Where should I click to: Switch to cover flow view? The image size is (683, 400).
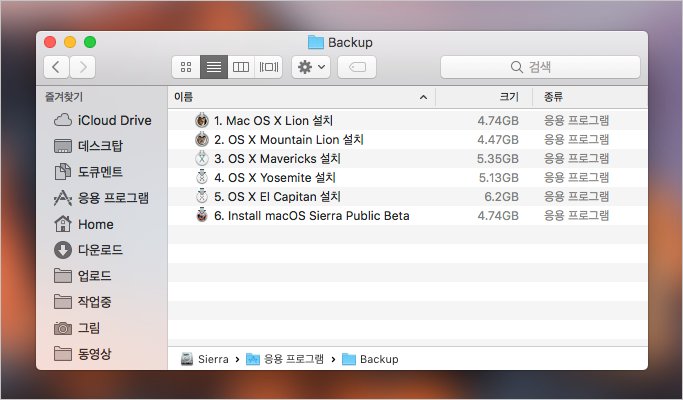coord(269,67)
